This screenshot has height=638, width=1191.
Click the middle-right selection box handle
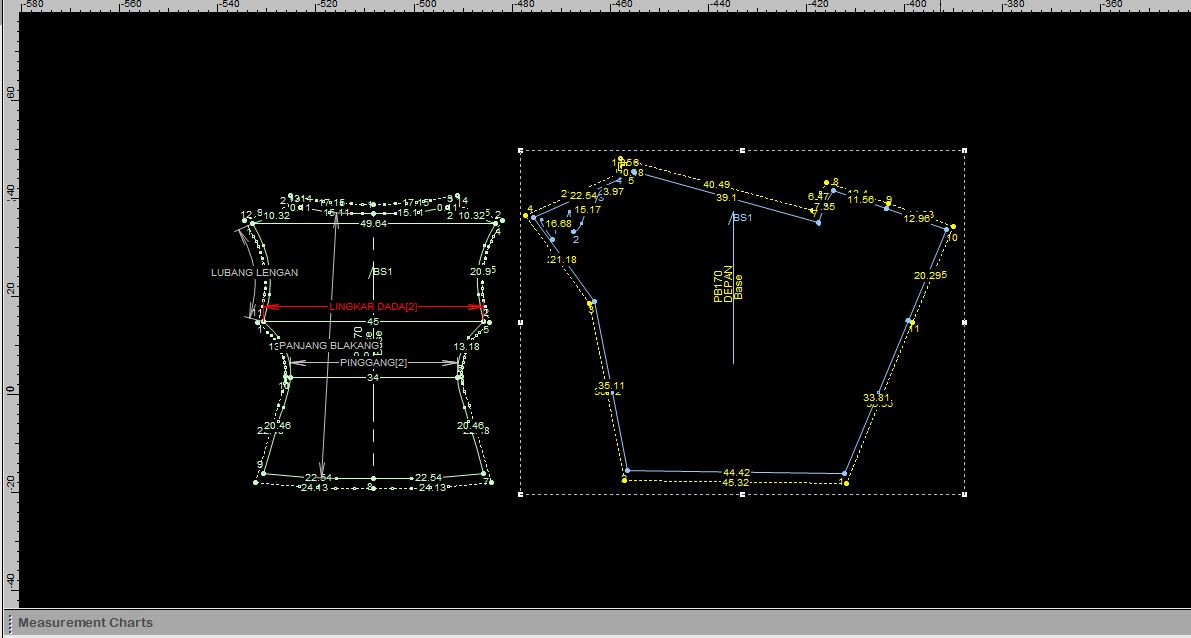point(964,322)
